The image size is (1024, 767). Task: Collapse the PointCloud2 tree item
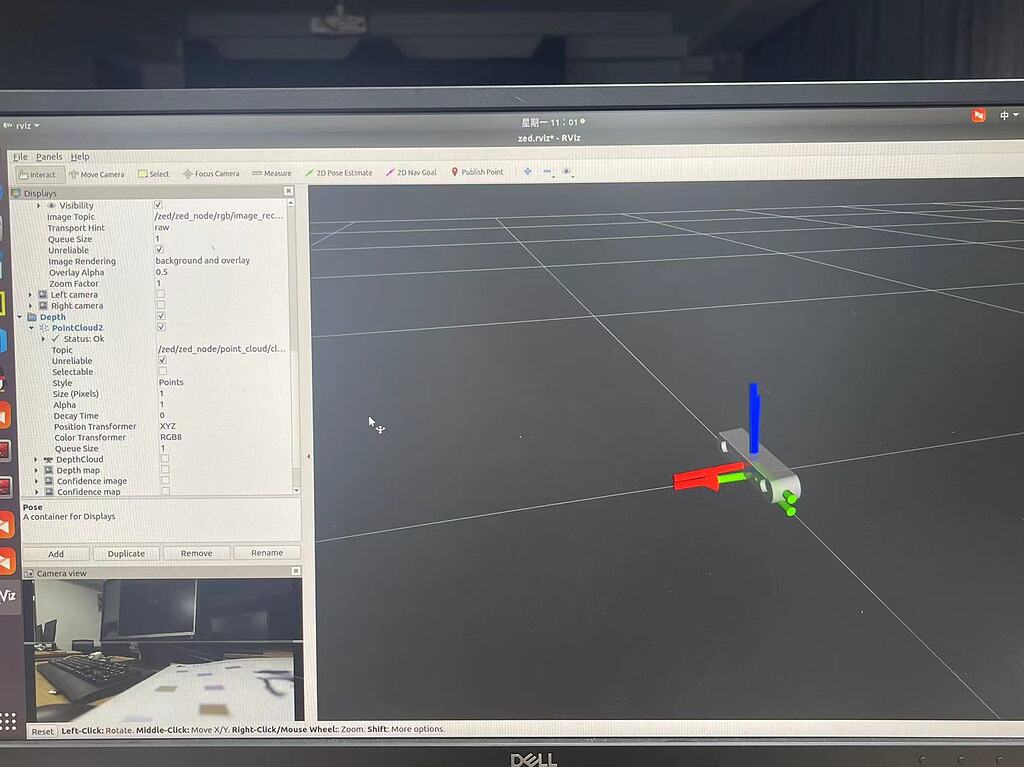pyautogui.click(x=31, y=327)
